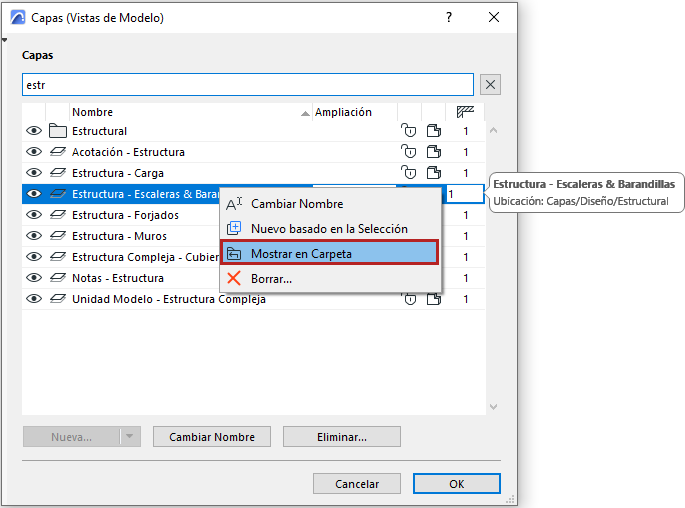The image size is (685, 508).
Task: Click layer icon beside Estructura - Carga
Action: 58,173
